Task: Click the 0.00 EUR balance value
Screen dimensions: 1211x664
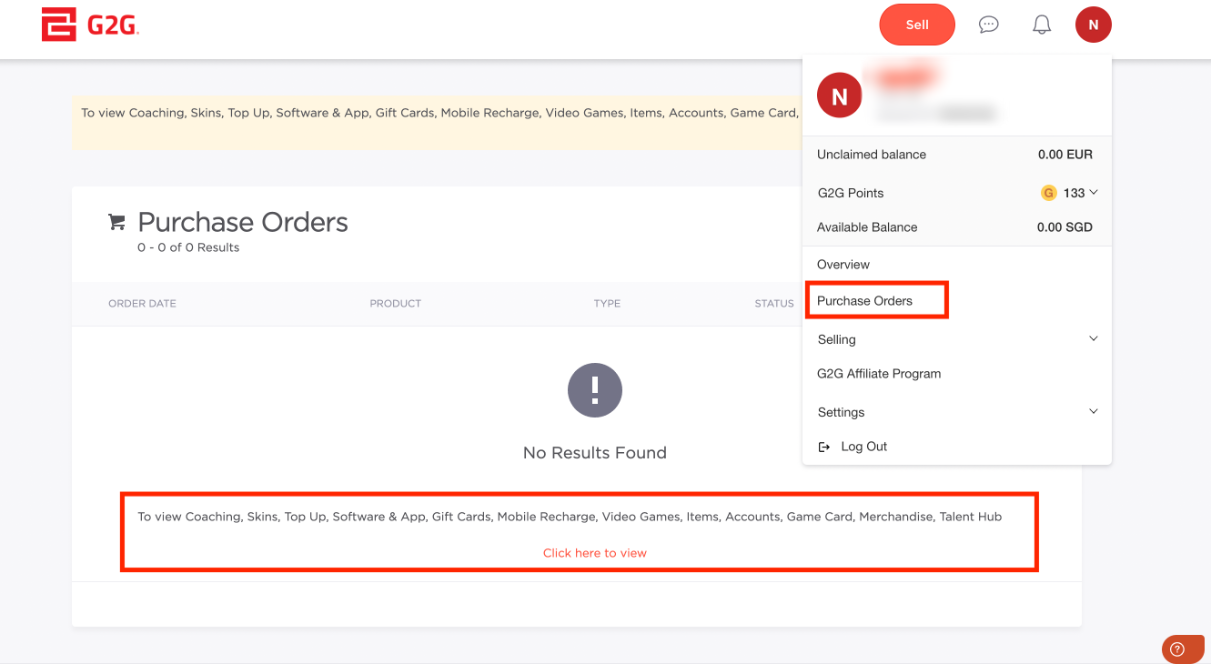Action: [x=1065, y=155]
